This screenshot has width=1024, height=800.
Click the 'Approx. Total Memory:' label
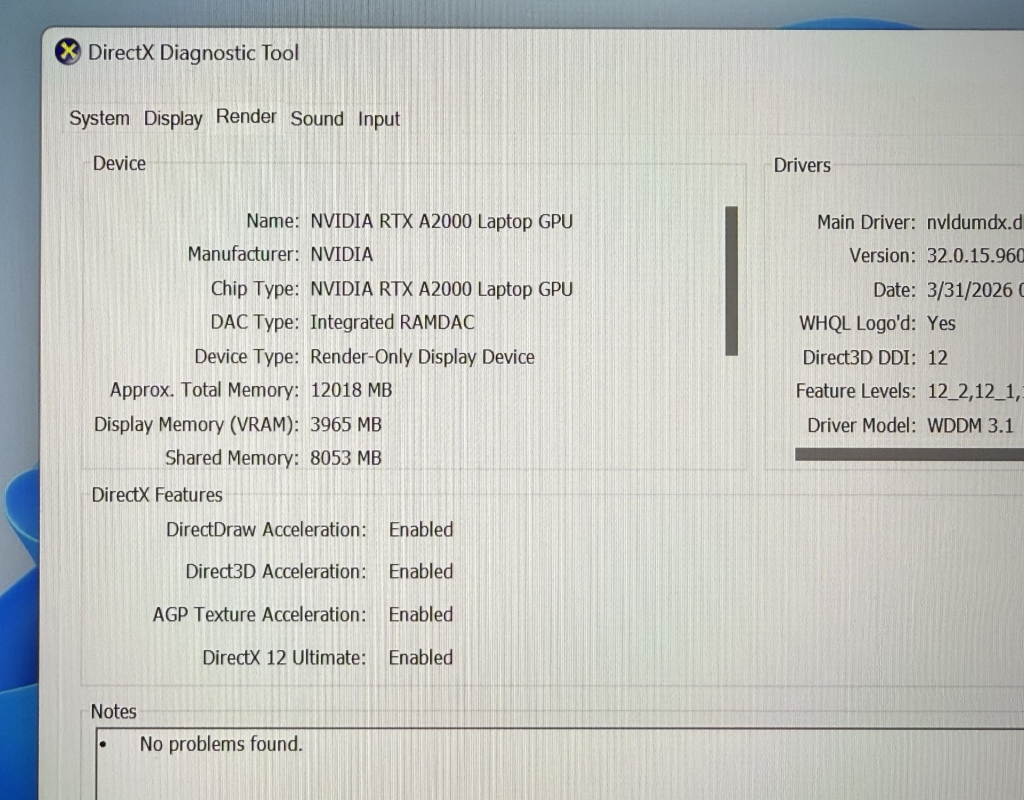tap(204, 390)
